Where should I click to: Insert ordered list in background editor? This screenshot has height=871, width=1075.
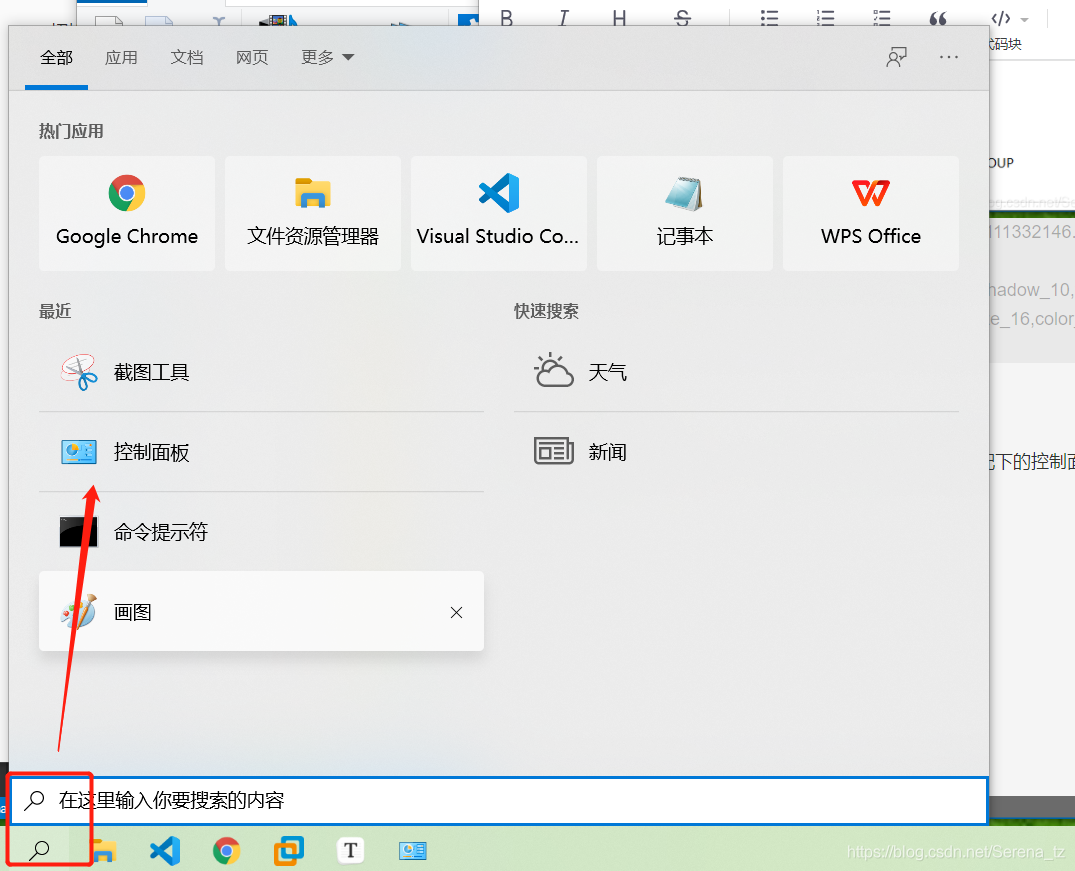(x=825, y=17)
